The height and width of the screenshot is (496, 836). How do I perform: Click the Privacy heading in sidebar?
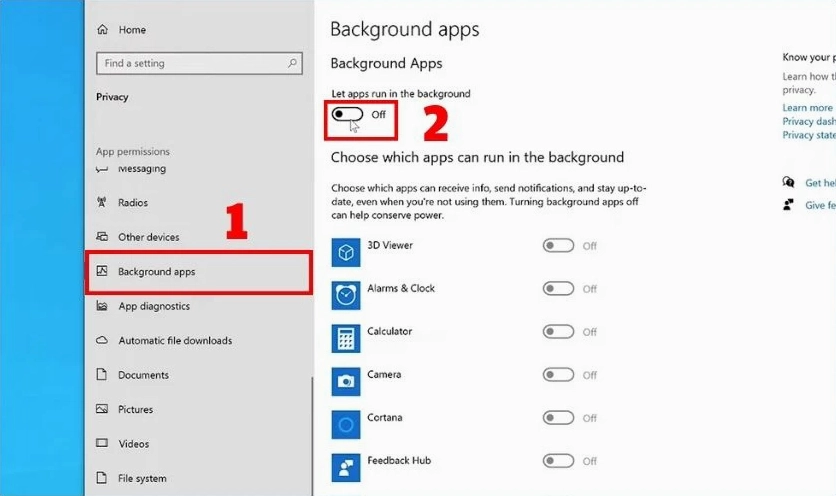tap(112, 97)
